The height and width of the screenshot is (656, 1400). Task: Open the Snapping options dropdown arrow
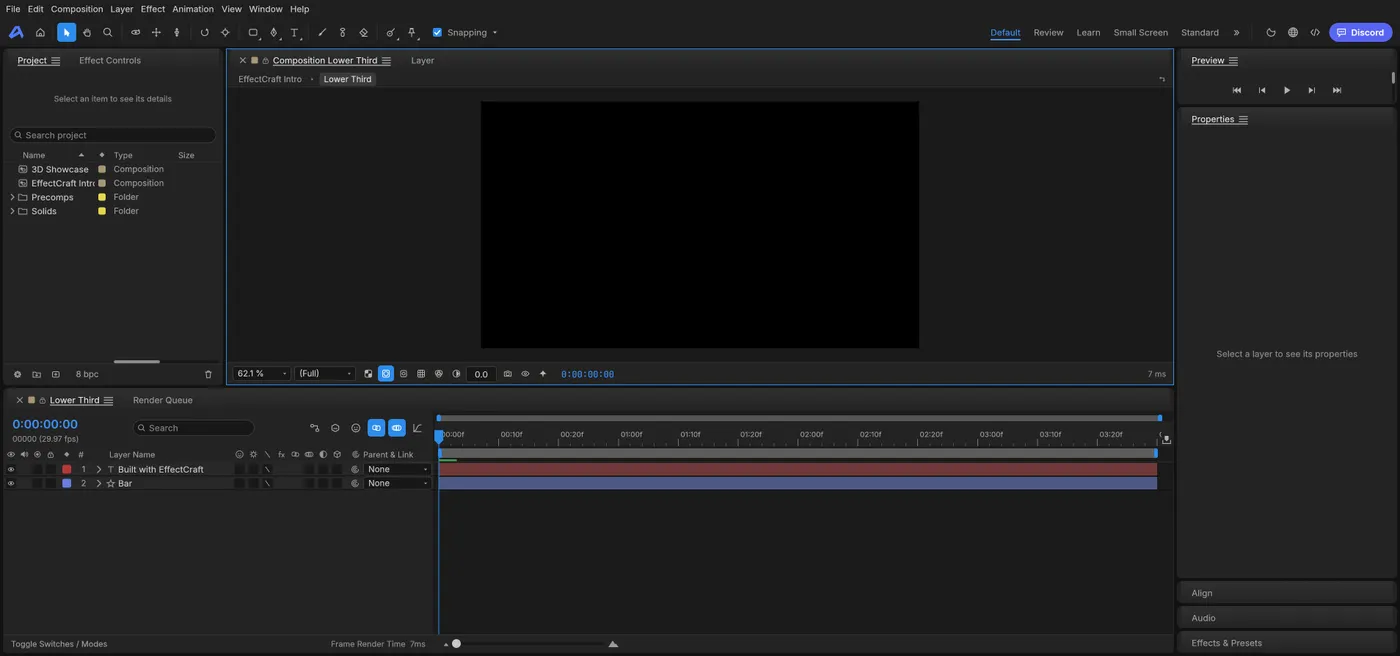tap(494, 33)
